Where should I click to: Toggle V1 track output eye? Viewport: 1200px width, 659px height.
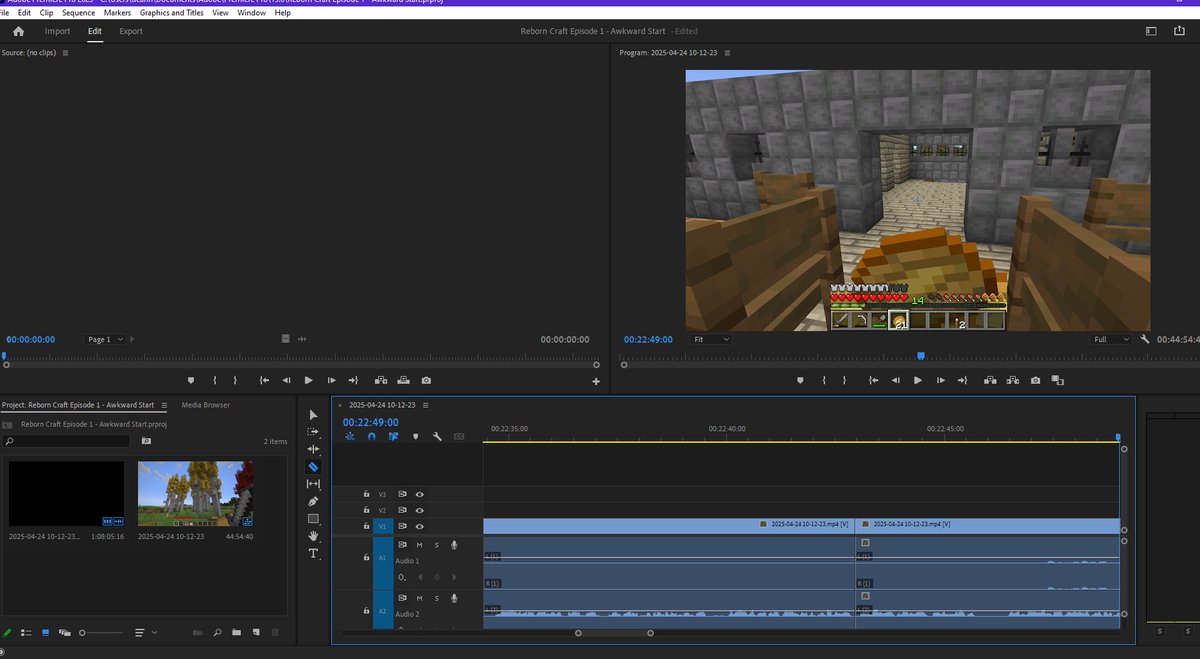tap(420, 526)
